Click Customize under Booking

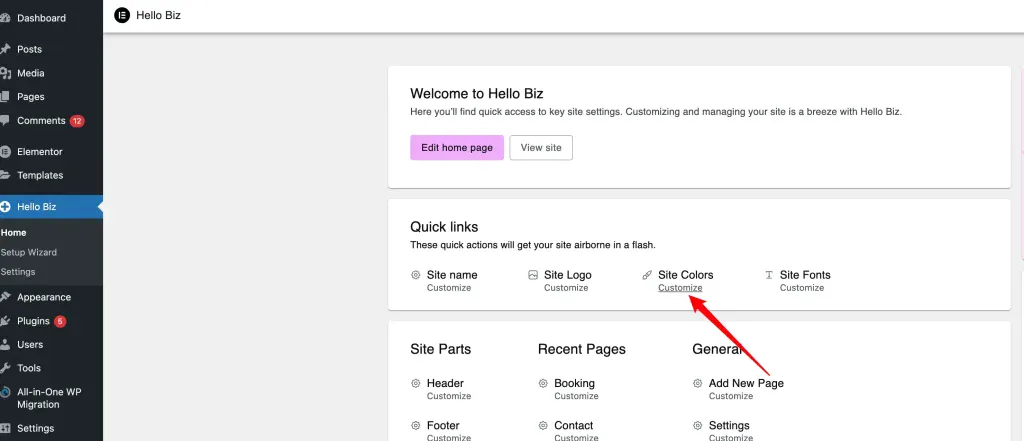[x=576, y=396]
